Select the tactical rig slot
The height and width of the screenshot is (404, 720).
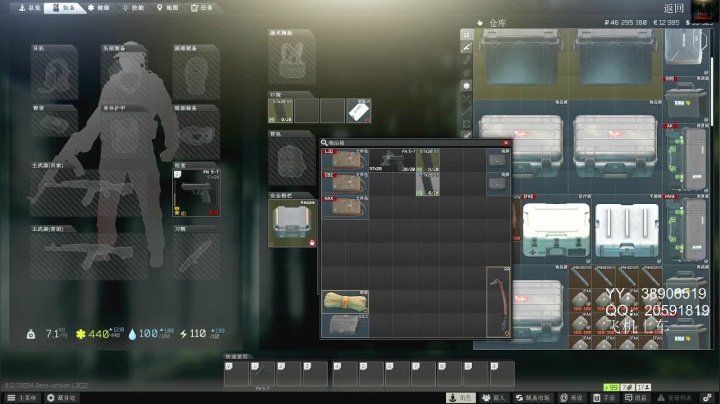292,57
